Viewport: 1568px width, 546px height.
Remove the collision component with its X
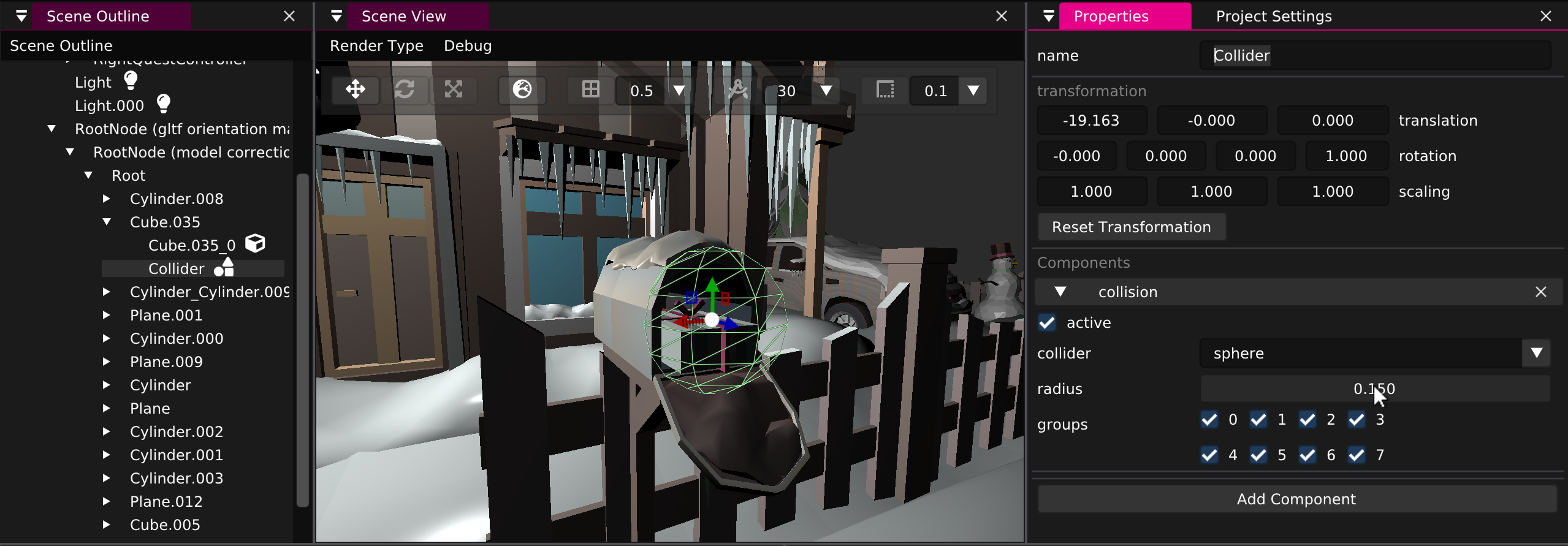point(1541,292)
